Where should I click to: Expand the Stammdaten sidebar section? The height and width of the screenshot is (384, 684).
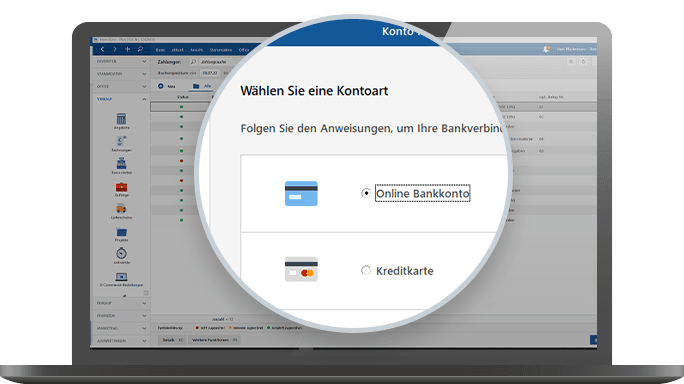pos(121,74)
